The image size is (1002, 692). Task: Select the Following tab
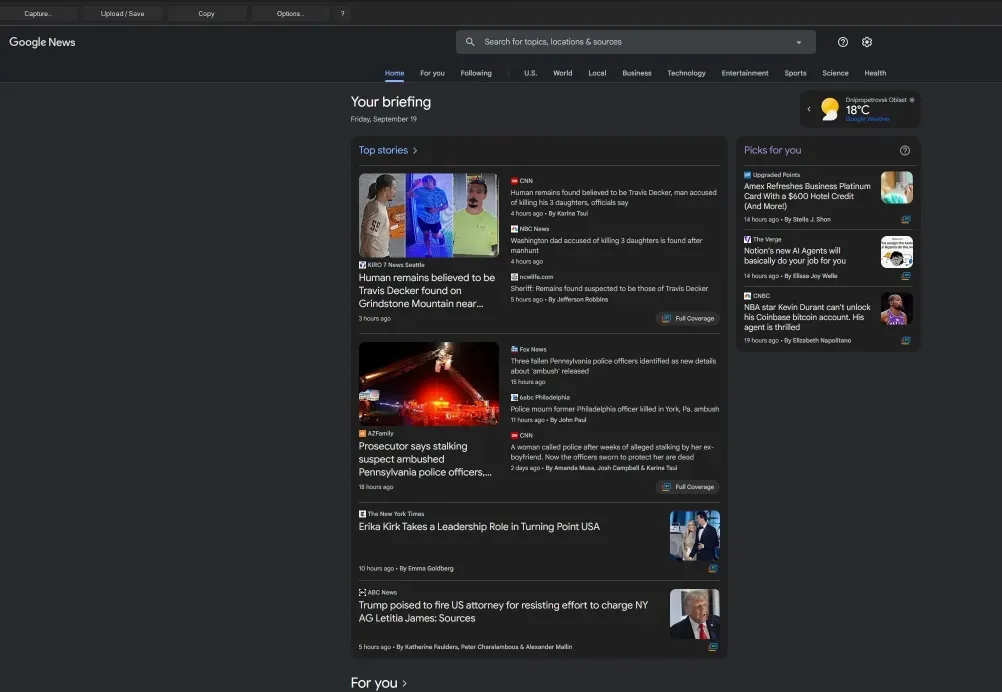(x=476, y=73)
